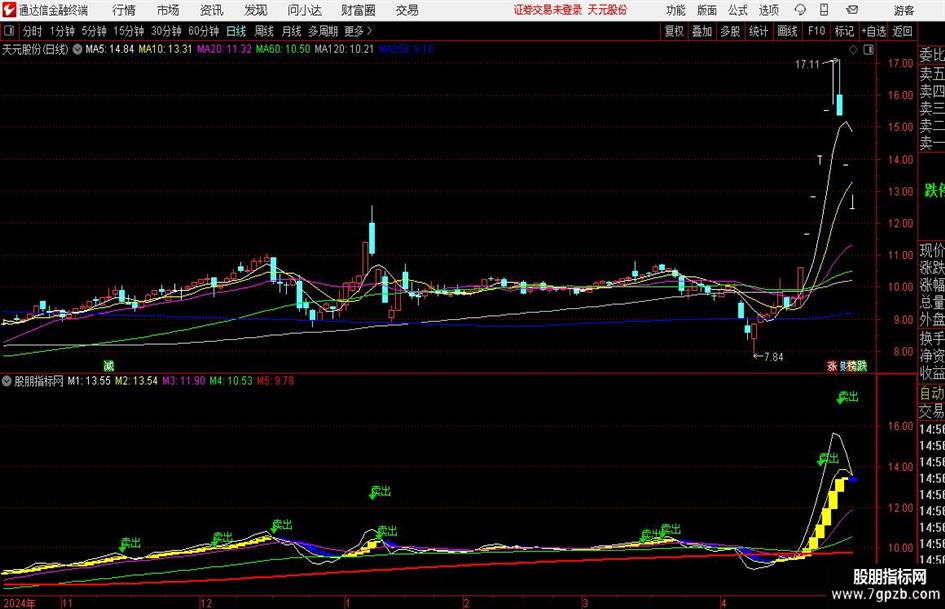The width and height of the screenshot is (945, 609).
Task: Click the MA120: 10.21 label
Action: point(344,49)
